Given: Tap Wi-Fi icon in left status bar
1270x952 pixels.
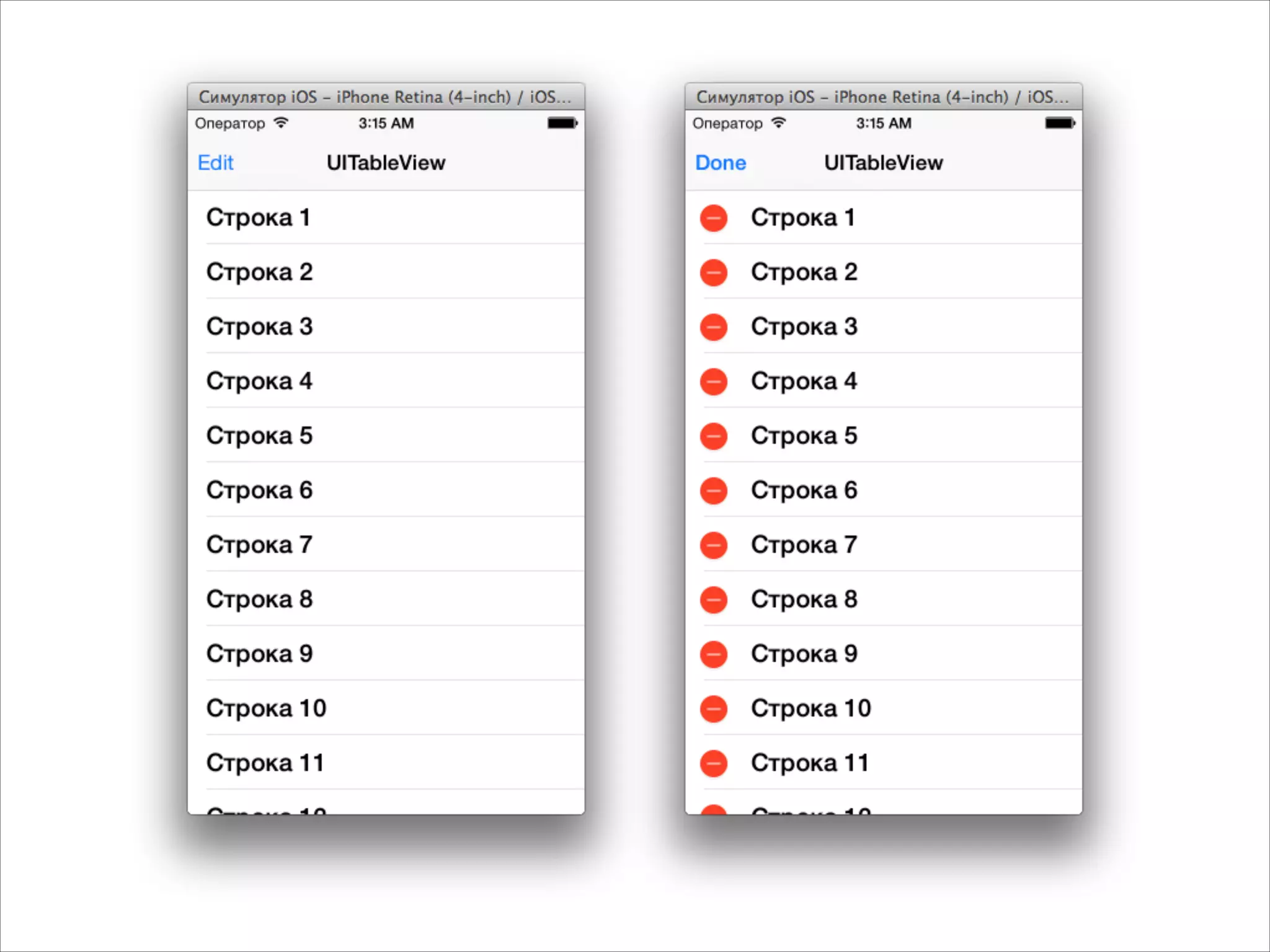Looking at the screenshot, I should point(281,123).
